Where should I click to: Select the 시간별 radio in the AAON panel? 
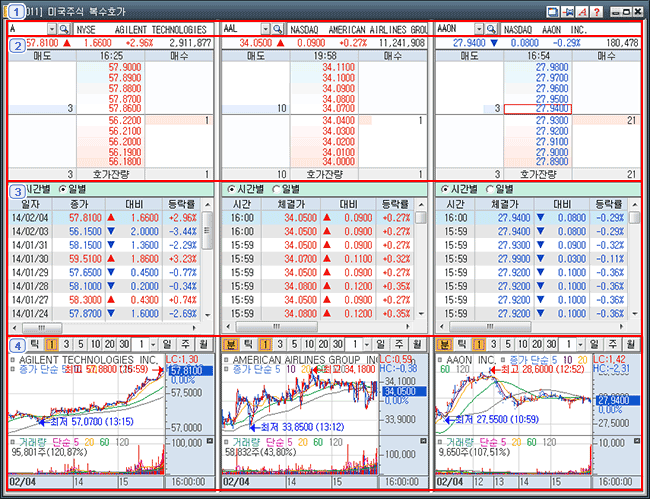click(x=444, y=189)
